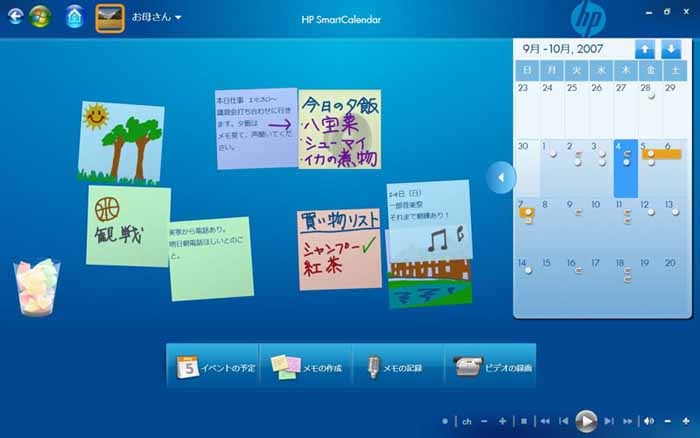The height and width of the screenshot is (438, 700).
Task: Start playback with the round play button
Action: (586, 421)
